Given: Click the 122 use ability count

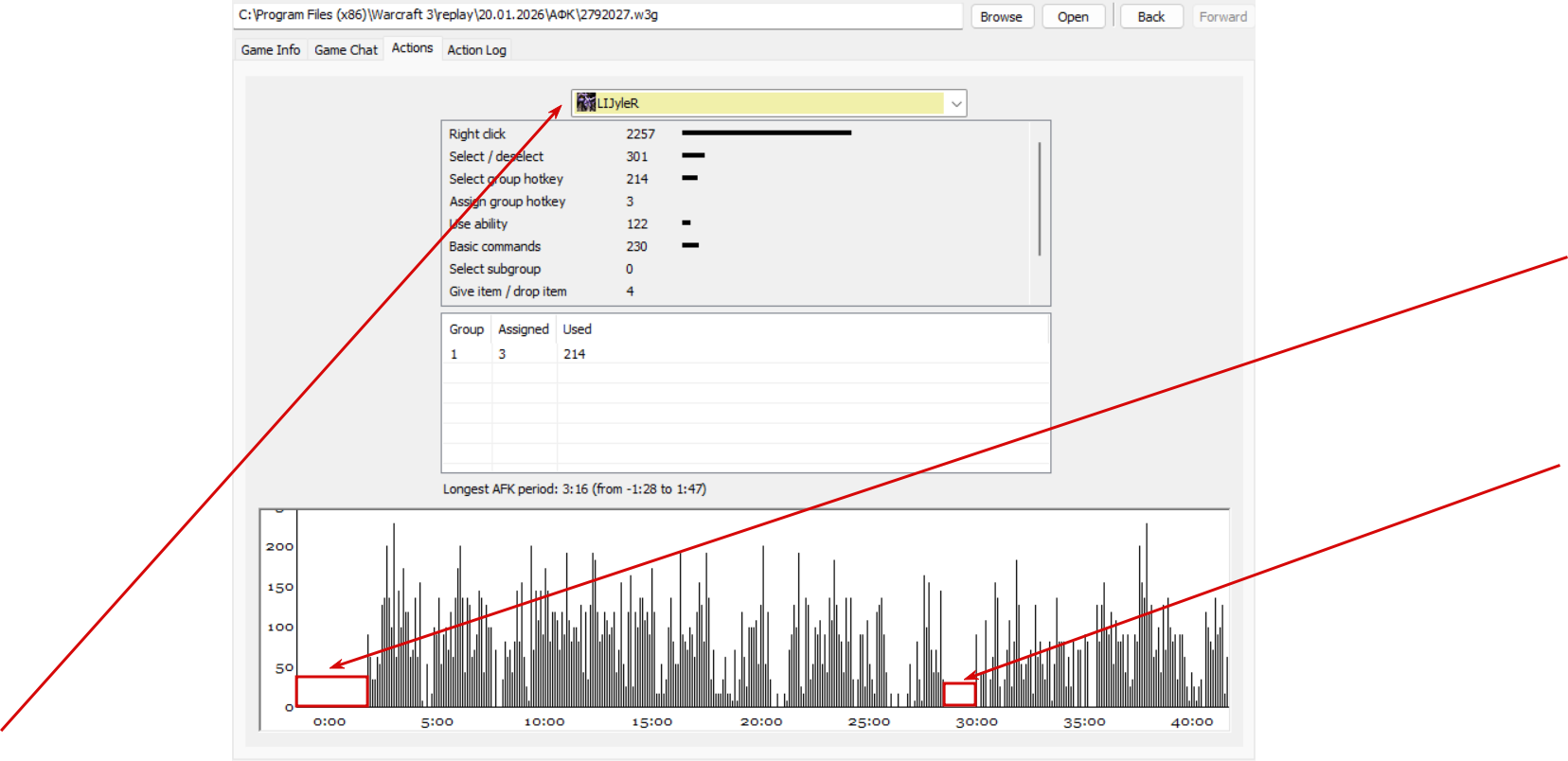Looking at the screenshot, I should click(637, 224).
